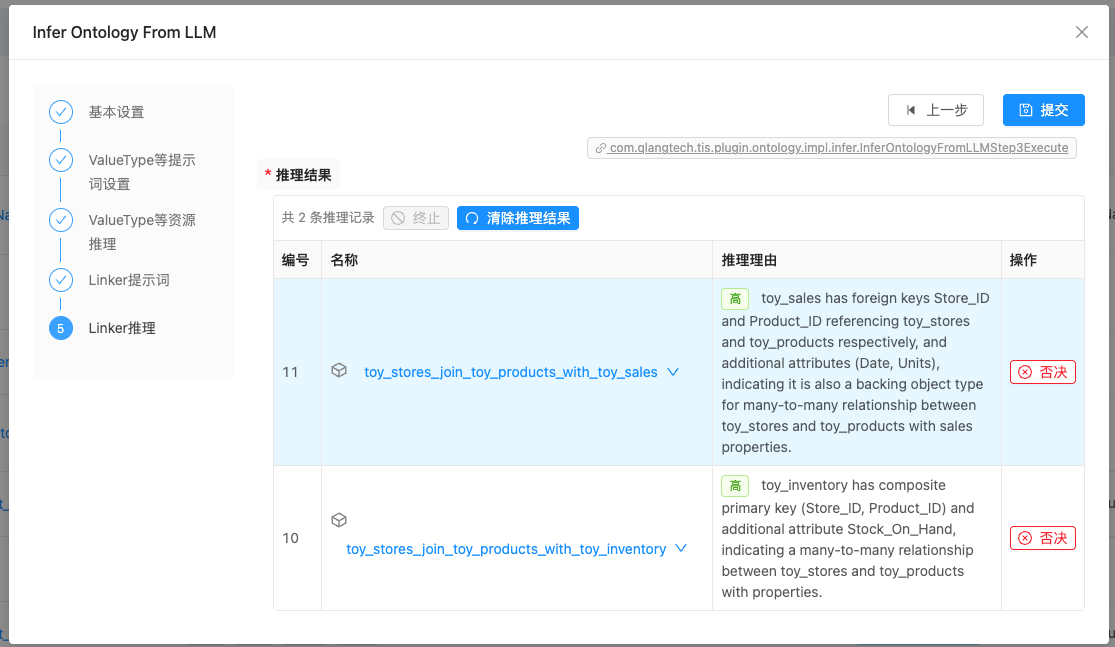Expand the toy_inventory row chevron

click(x=681, y=548)
